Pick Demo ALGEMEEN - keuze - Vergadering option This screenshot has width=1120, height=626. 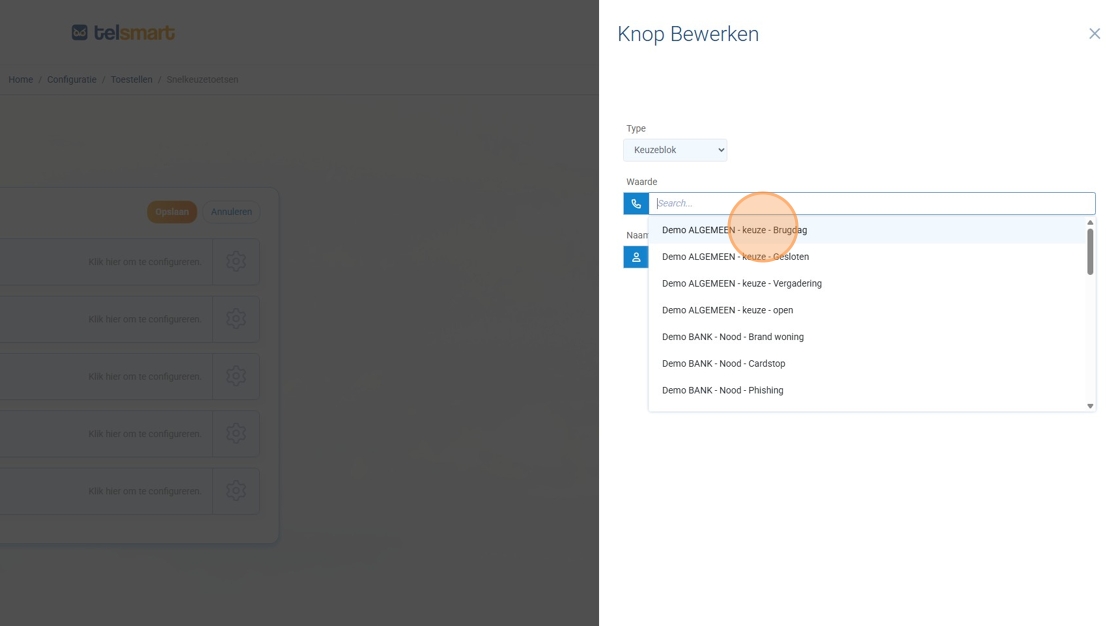(741, 284)
